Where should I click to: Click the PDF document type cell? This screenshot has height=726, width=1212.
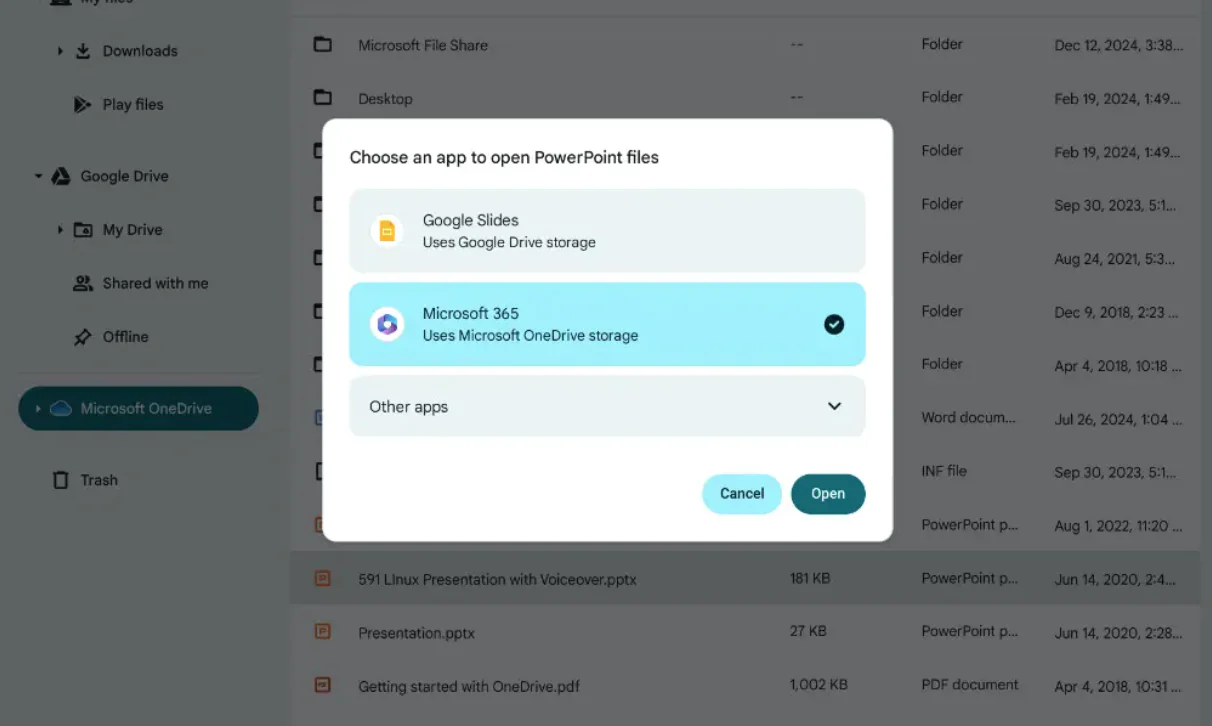(970, 685)
